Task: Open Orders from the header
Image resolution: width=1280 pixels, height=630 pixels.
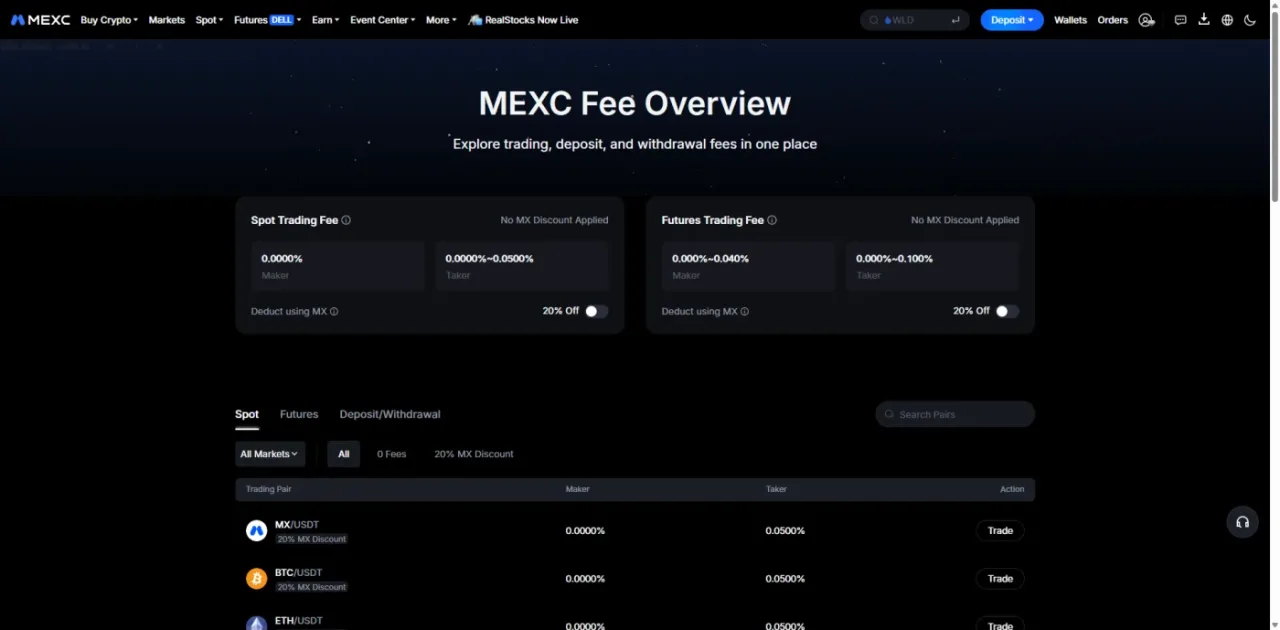Action: [1113, 20]
